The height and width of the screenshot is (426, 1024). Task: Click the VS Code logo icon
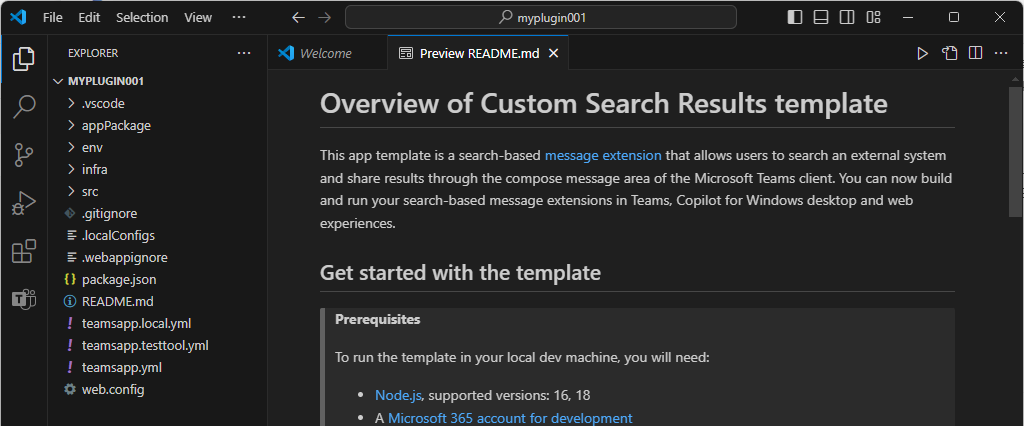pyautogui.click(x=18, y=17)
